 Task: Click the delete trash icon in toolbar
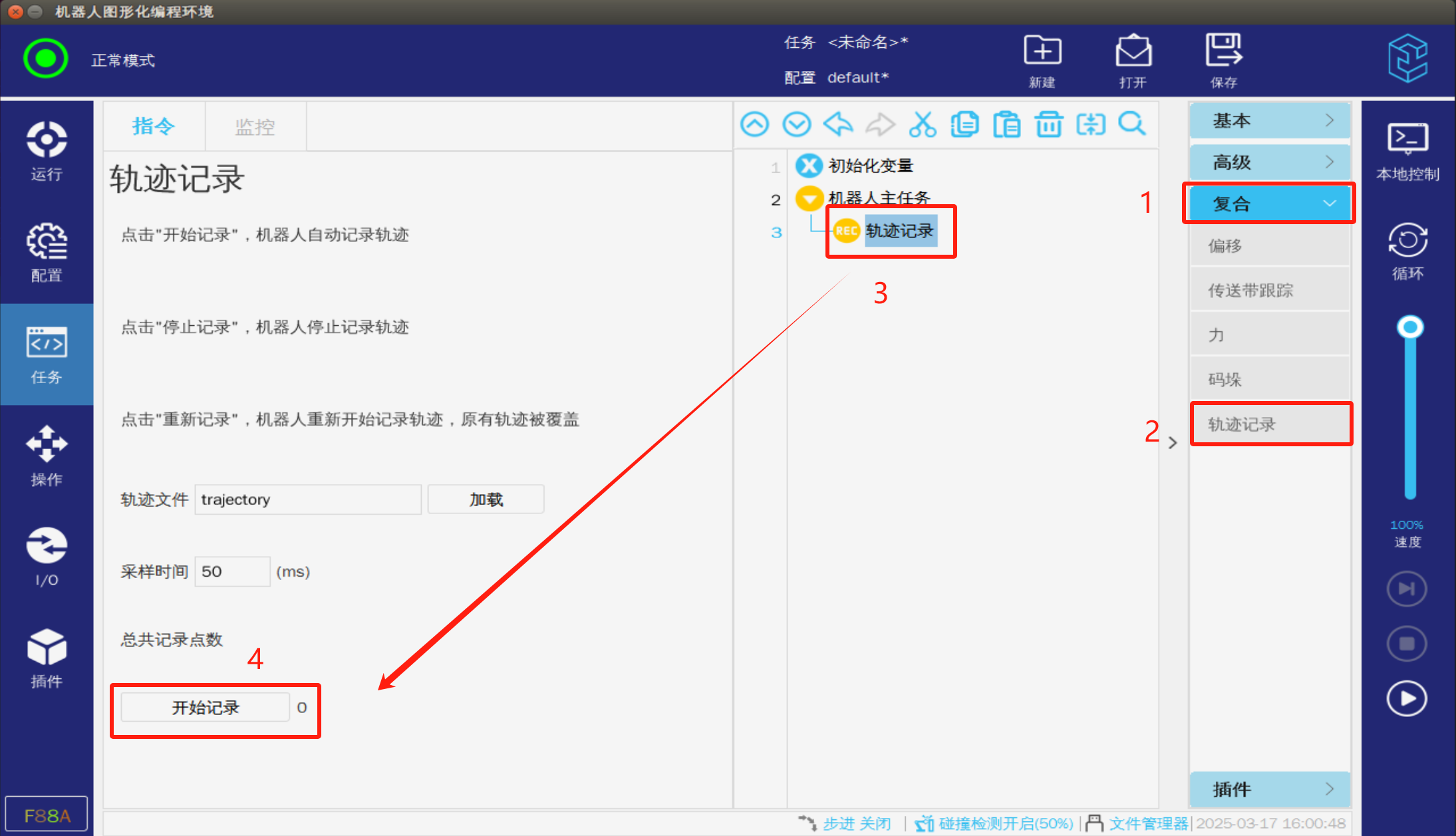click(x=1048, y=124)
